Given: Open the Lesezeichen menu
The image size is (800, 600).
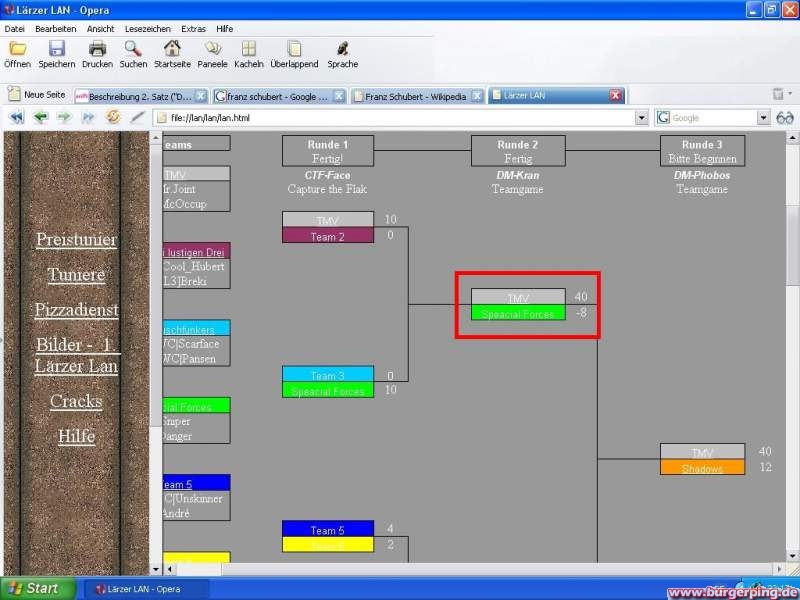Looking at the screenshot, I should [145, 29].
